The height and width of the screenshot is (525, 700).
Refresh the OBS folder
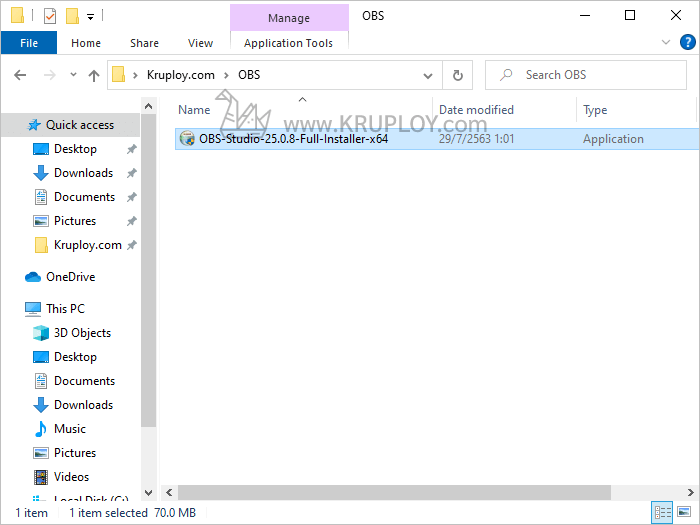(x=458, y=75)
